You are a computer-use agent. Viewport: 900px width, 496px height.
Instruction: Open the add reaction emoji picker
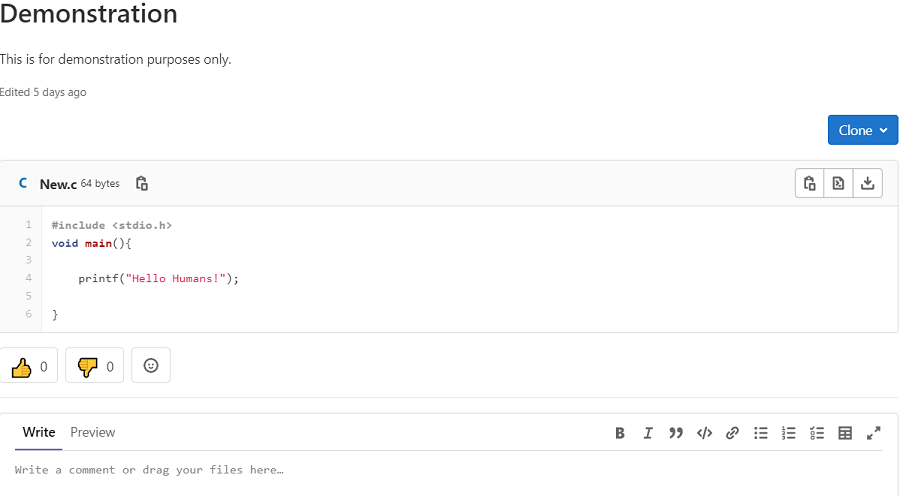[x=151, y=366]
